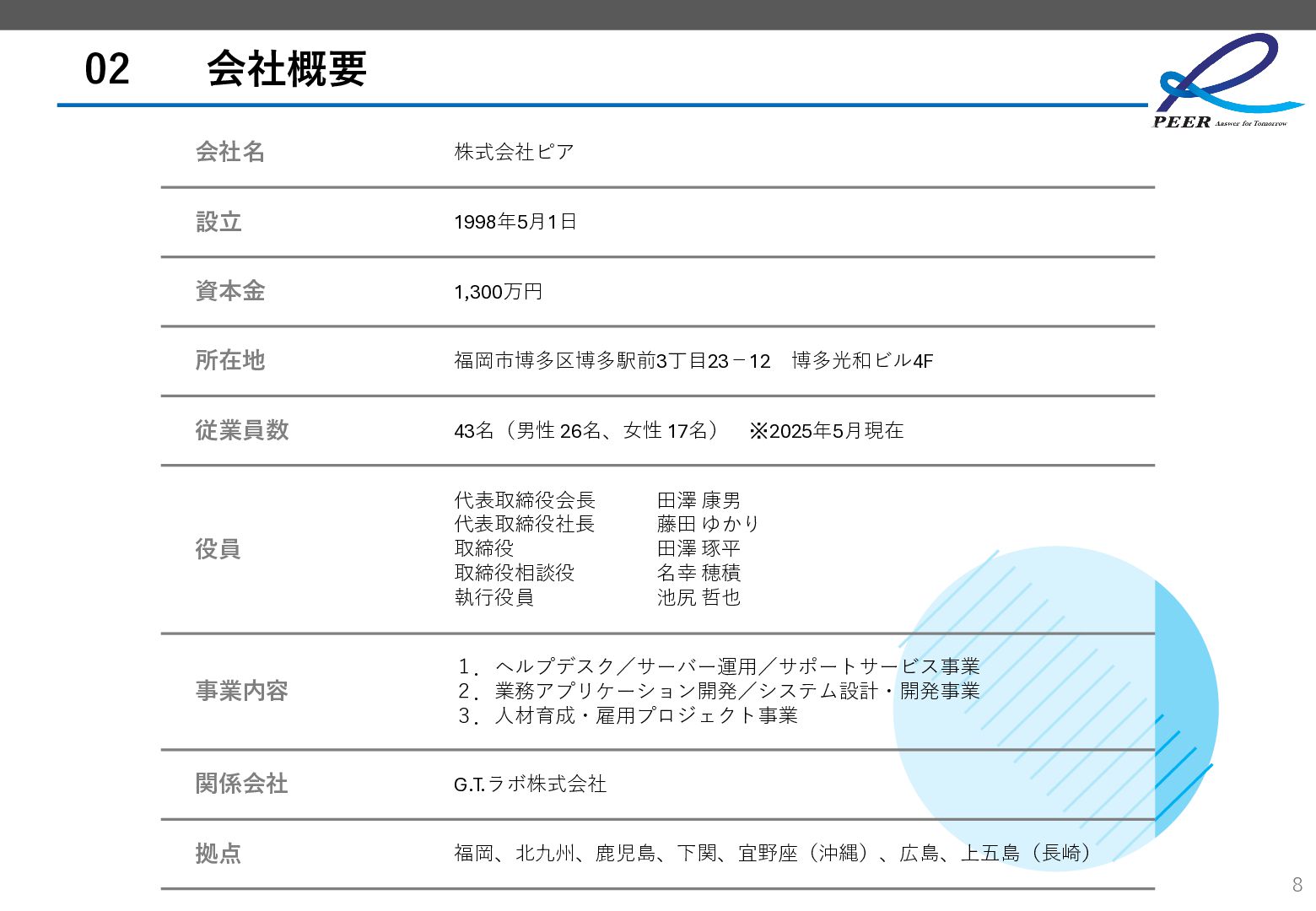Select the 役員 label
1316x911 pixels.
(x=218, y=549)
